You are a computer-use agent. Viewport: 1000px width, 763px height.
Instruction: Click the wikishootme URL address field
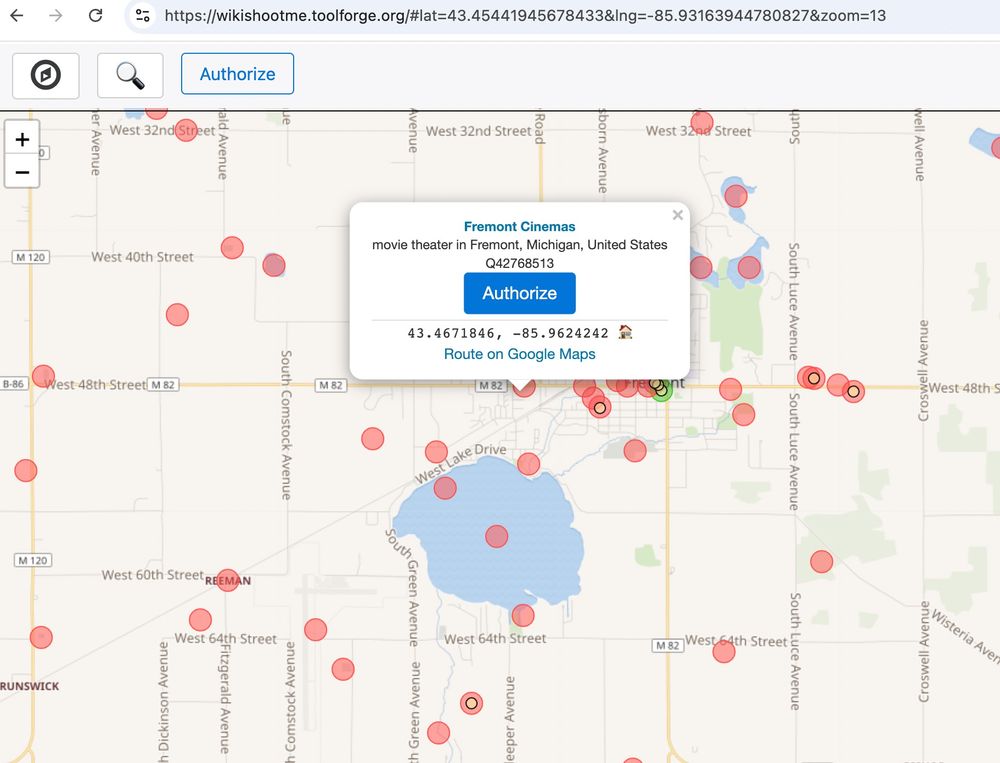(525, 15)
